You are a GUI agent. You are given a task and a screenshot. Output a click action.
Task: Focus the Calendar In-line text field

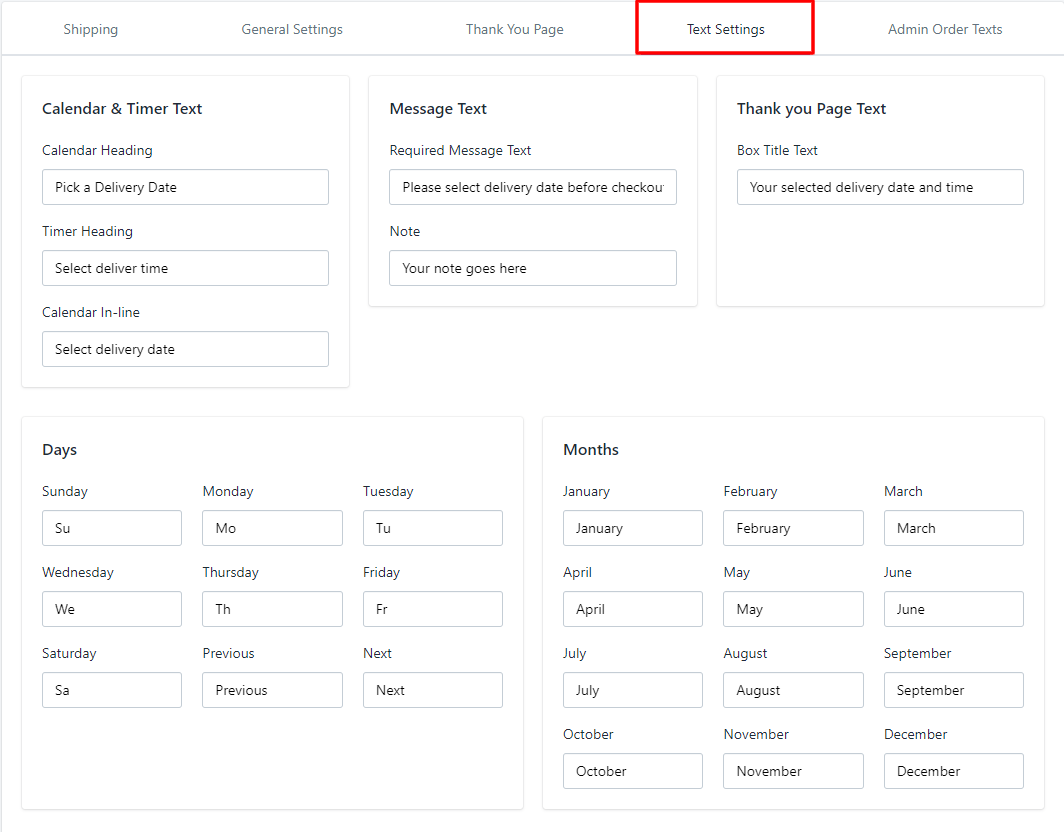[185, 349]
